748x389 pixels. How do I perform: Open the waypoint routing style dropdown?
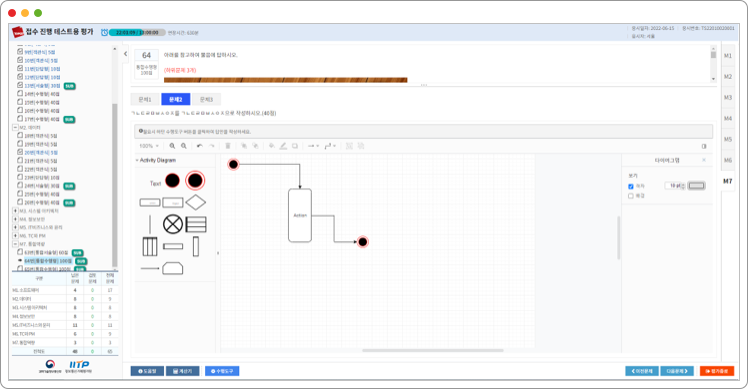click(x=330, y=146)
